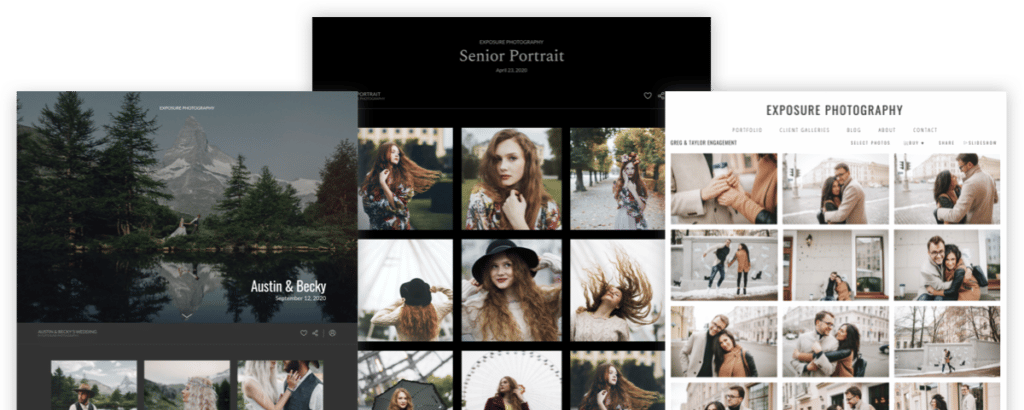The width and height of the screenshot is (1024, 410).
Task: Open the Portfolio menu item
Action: 747,130
